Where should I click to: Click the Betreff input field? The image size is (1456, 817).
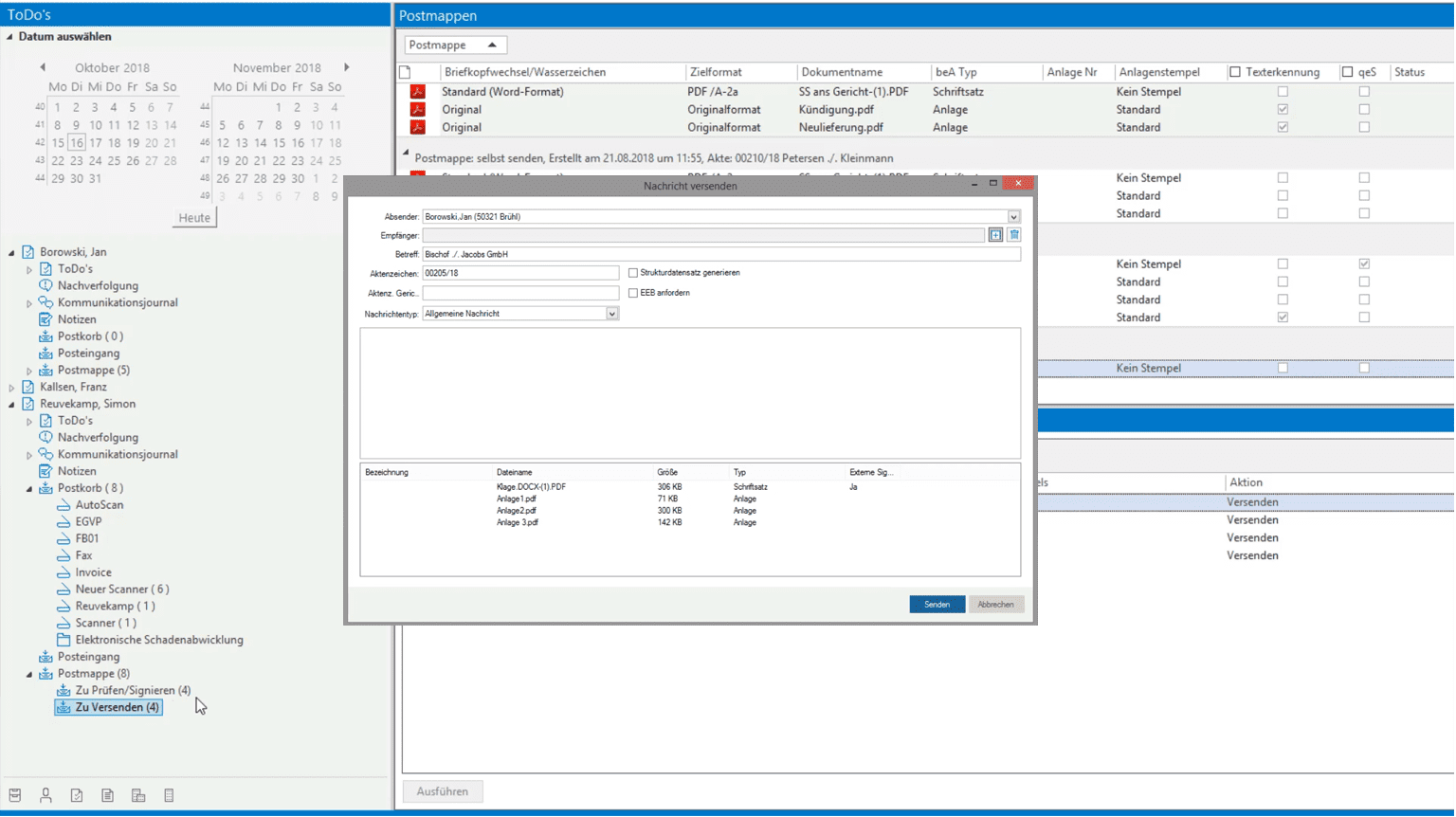click(x=720, y=254)
